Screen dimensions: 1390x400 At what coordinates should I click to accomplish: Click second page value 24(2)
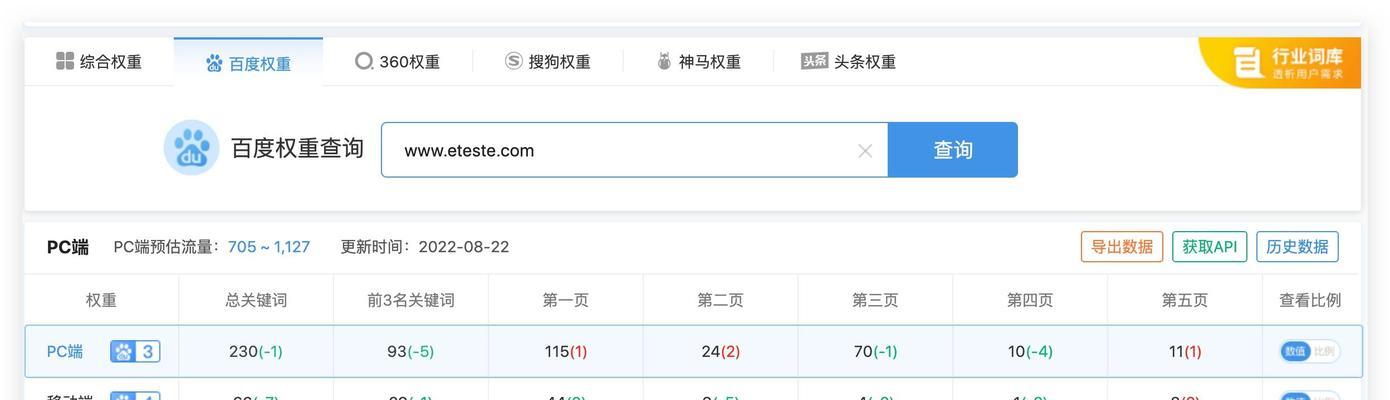click(720, 351)
